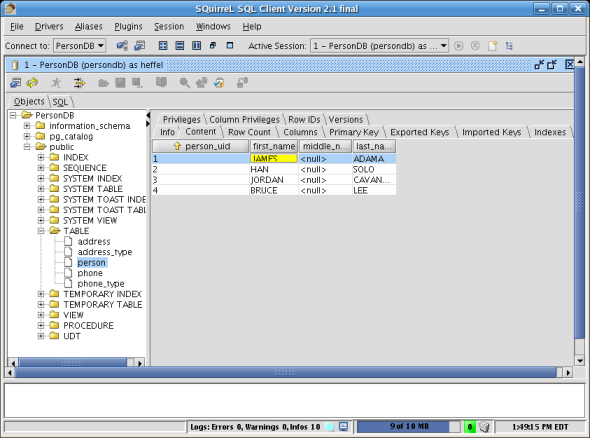
Task: Open the Drivers menu
Action: tap(49, 27)
